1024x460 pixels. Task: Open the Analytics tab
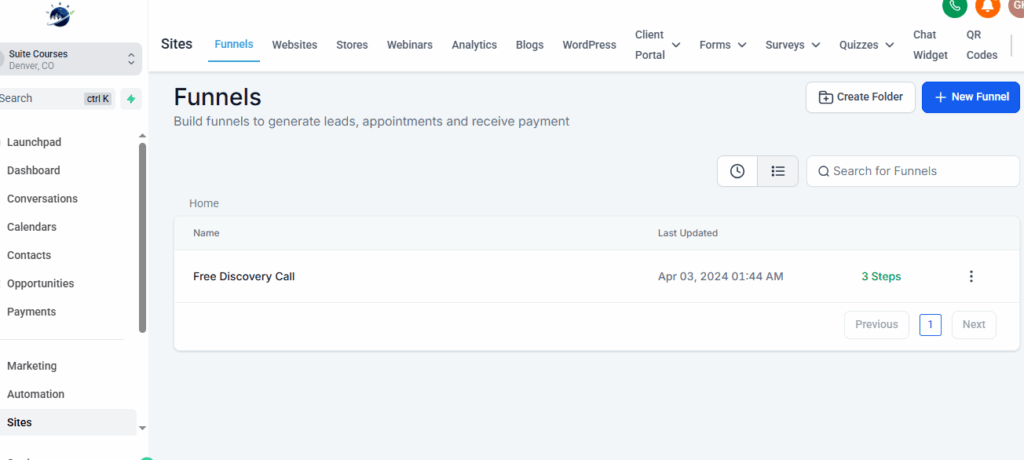(474, 45)
